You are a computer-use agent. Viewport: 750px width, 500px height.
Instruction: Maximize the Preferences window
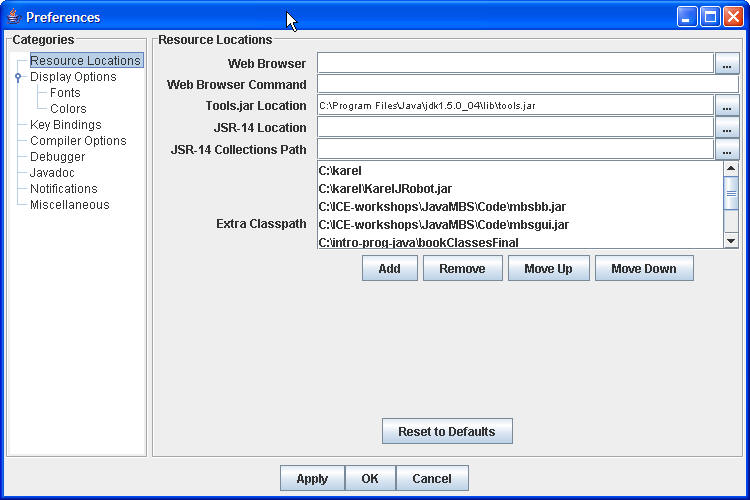pos(710,17)
